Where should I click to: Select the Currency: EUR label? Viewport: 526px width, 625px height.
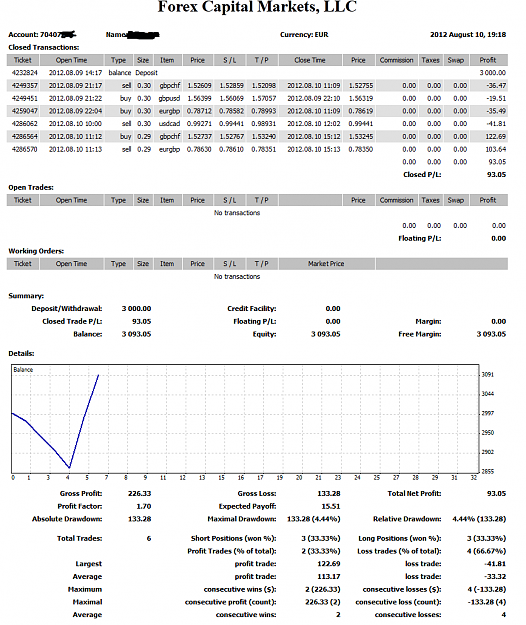click(x=304, y=35)
